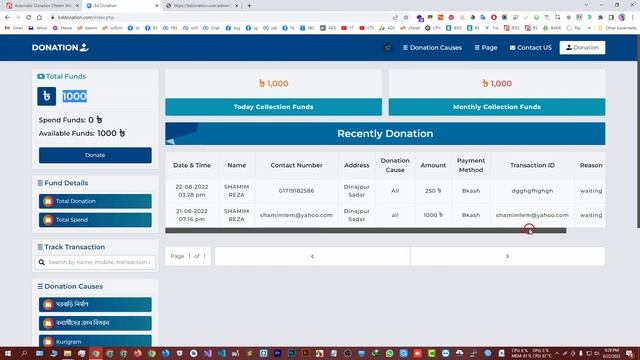Open the extensions puzzle icon
Screen dimensions: 640x360
click(x=600, y=18)
